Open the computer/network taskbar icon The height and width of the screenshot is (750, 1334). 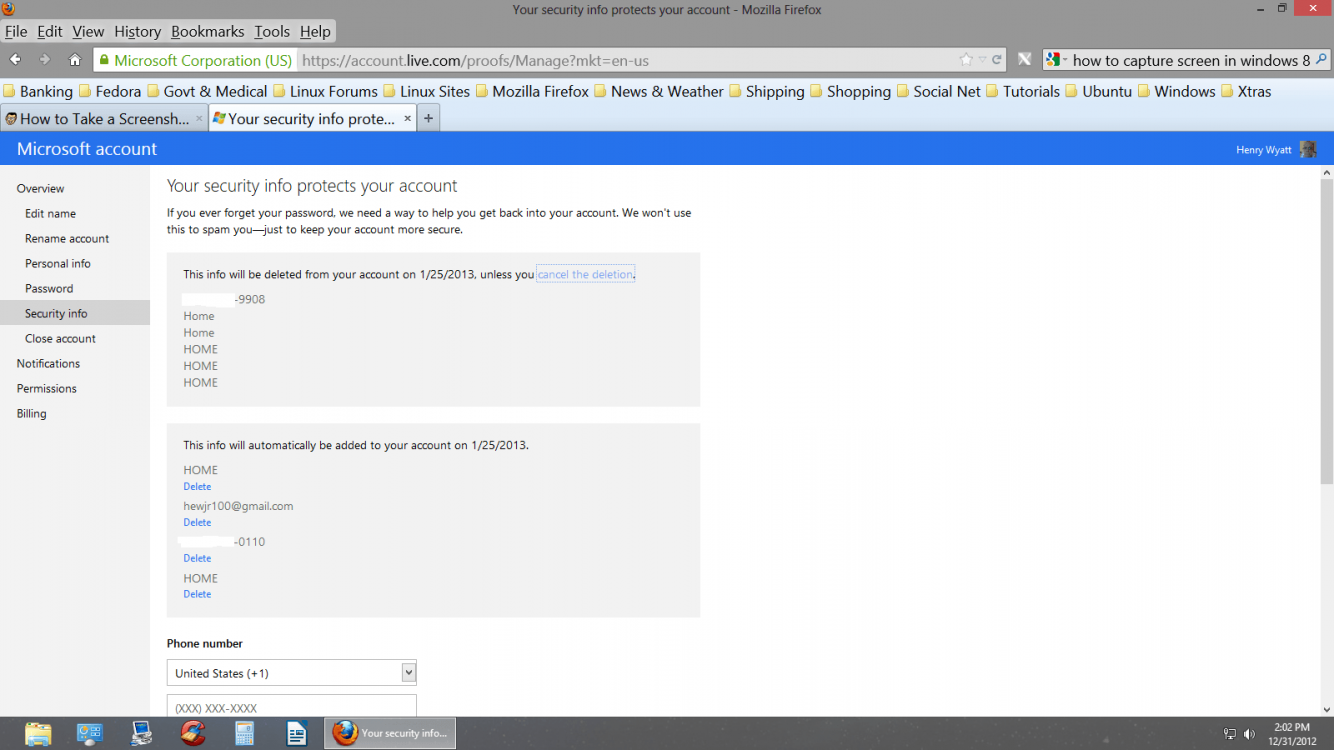[x=141, y=733]
